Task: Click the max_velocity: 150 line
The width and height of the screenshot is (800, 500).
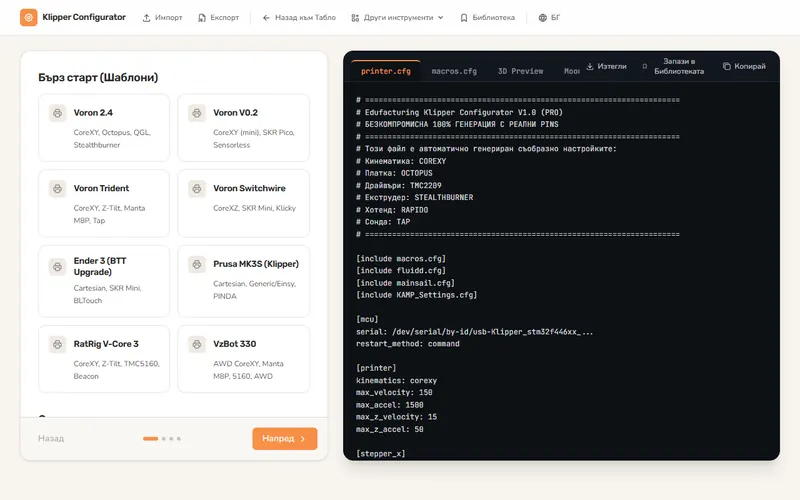Action: pyautogui.click(x=394, y=393)
